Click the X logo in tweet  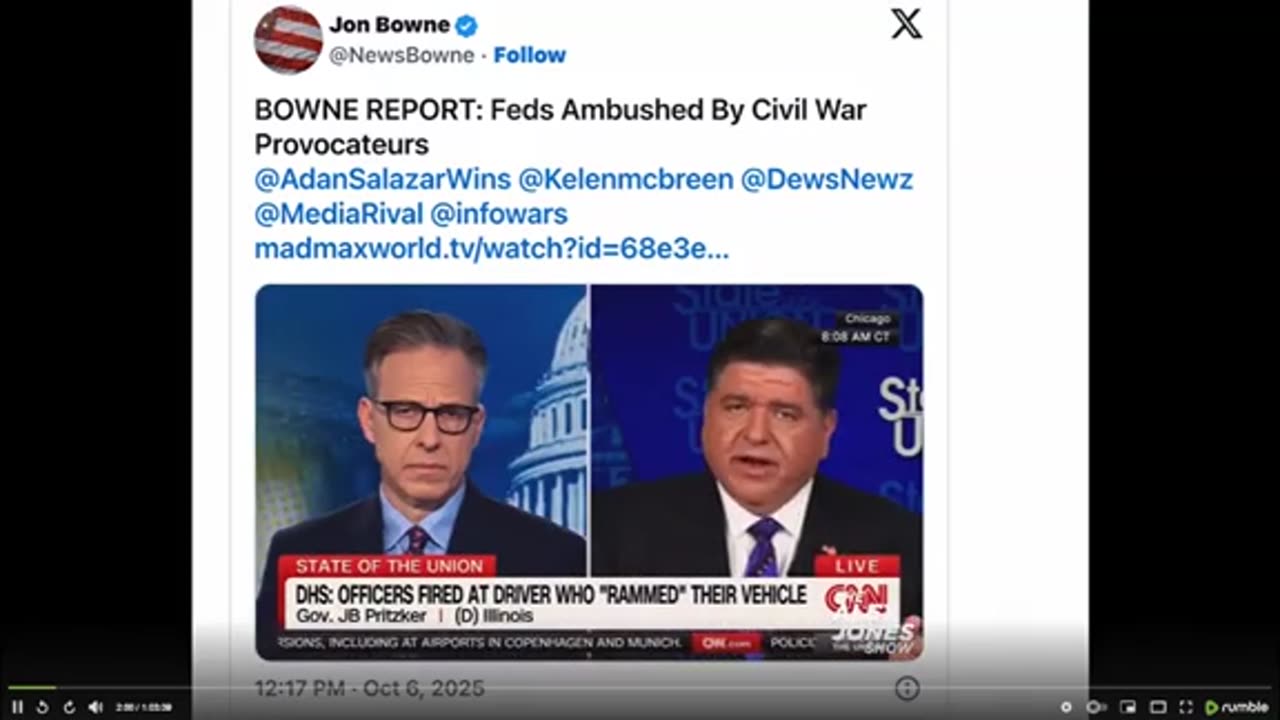pos(907,24)
